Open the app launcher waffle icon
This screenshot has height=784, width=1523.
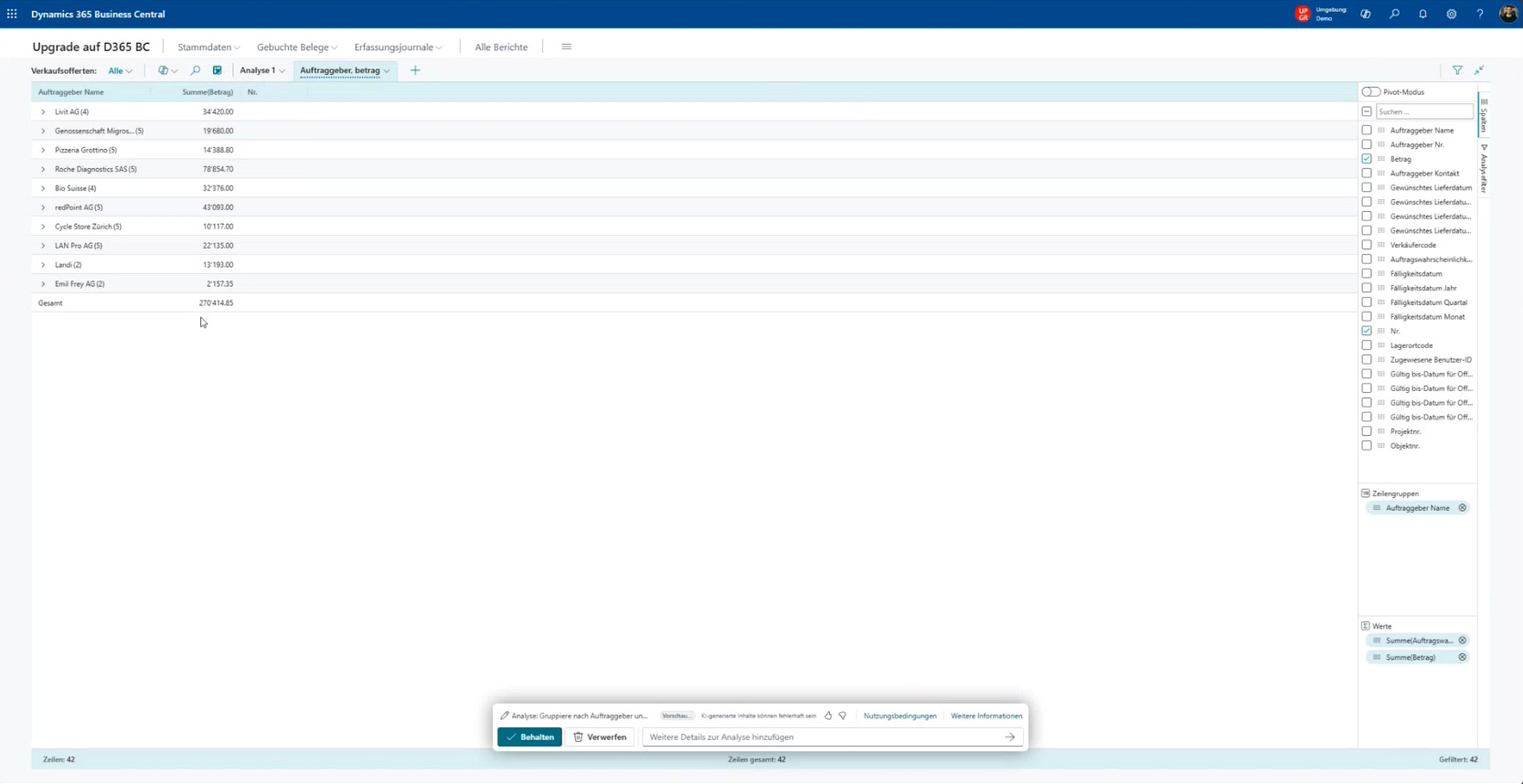(12, 15)
